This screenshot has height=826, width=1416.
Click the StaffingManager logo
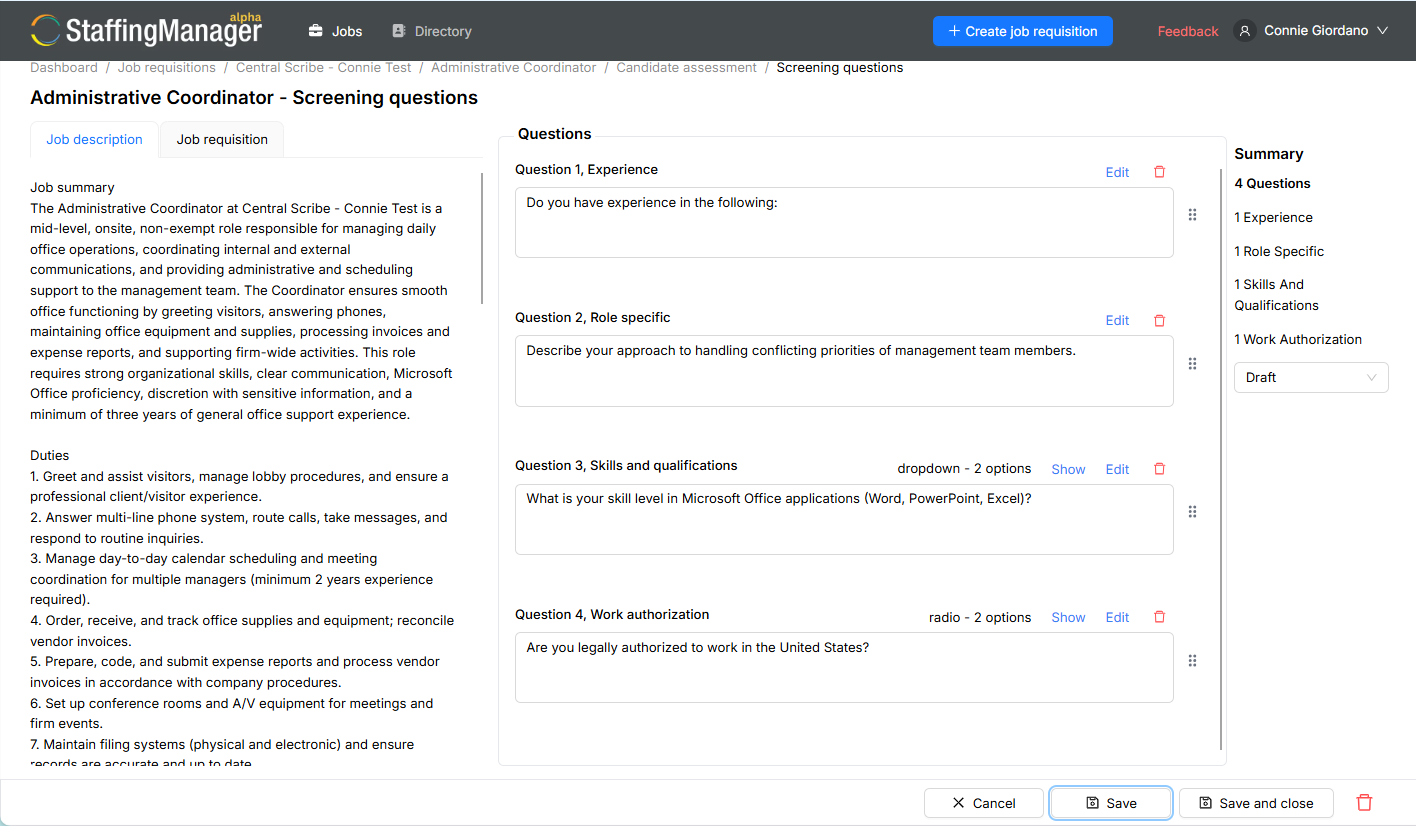pyautogui.click(x=146, y=30)
